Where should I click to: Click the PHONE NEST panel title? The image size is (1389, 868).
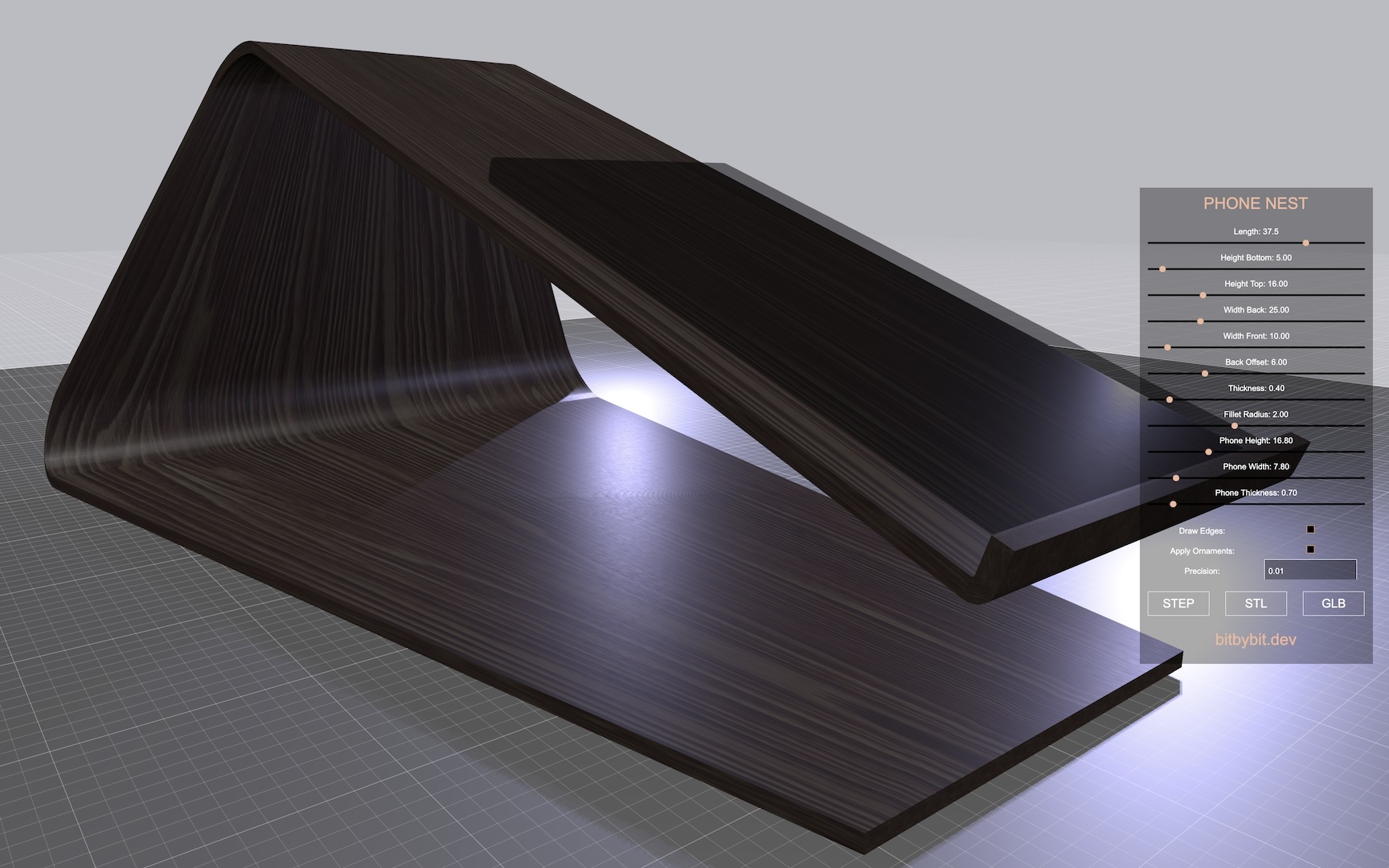coord(1256,203)
